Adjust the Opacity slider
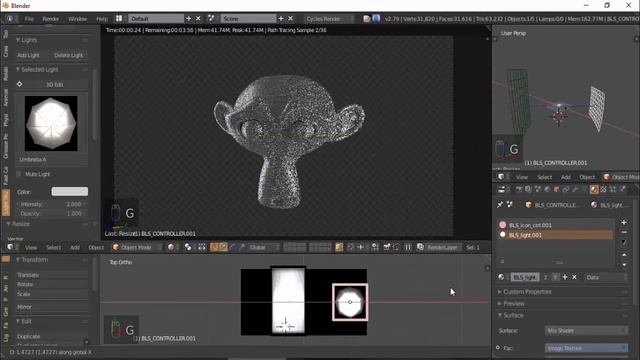Viewport: 640px width, 360px height. (51, 213)
